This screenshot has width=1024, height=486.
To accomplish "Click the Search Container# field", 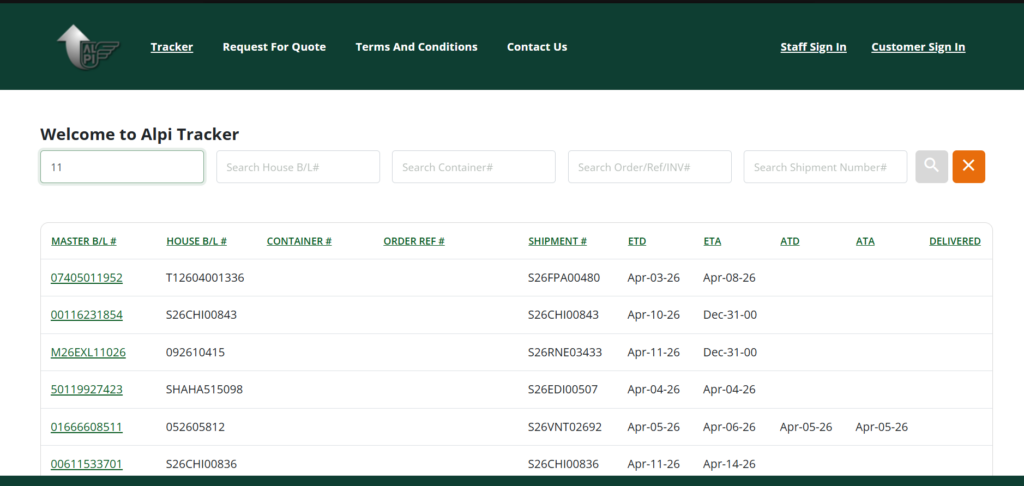I will 473,167.
